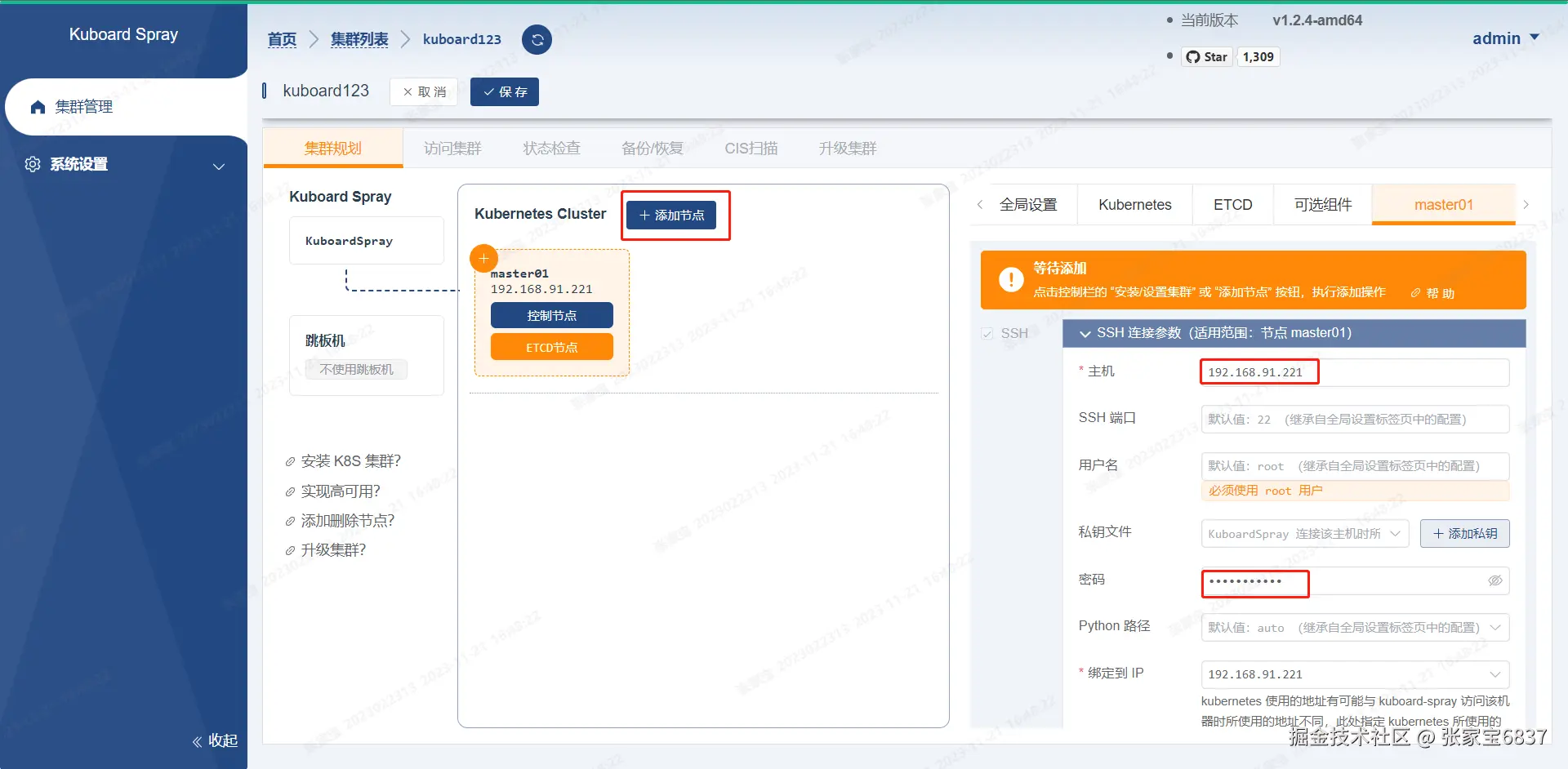The width and height of the screenshot is (1568, 769).
Task: Toggle the SSH checkbox
Action: pyautogui.click(x=987, y=334)
